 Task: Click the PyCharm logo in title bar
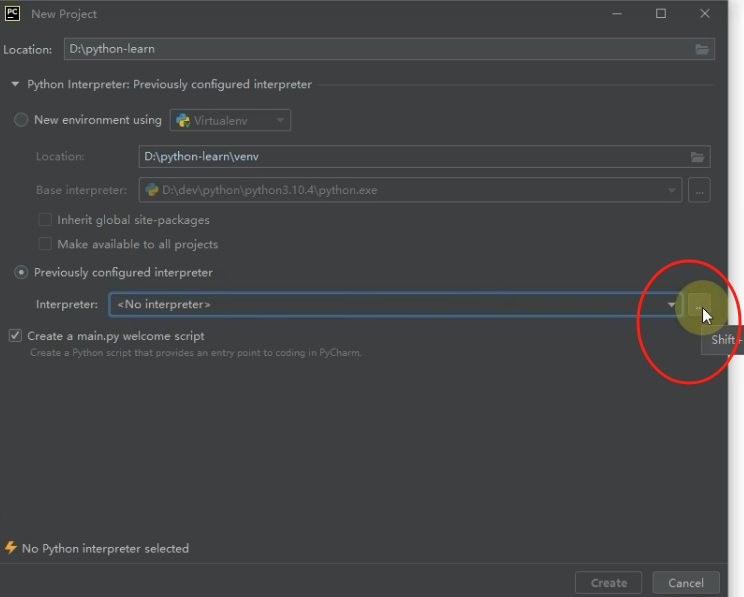12,13
